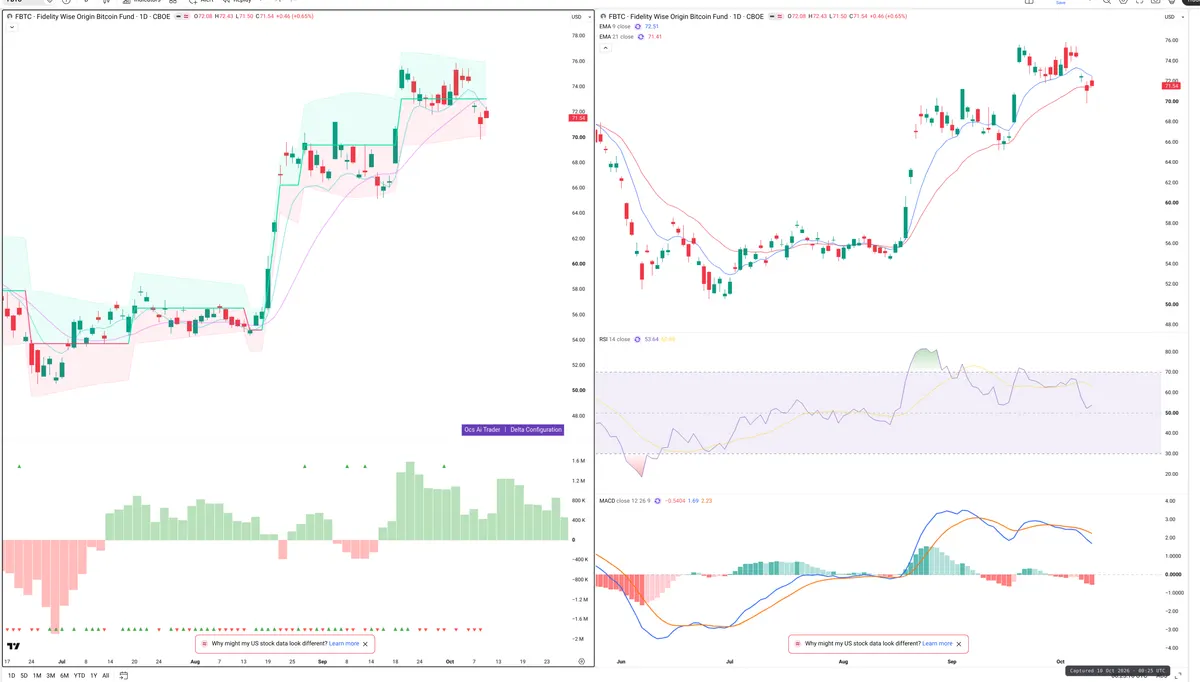Image resolution: width=1200 pixels, height=682 pixels.
Task: Click the 80.00 level on RSI axis
Action: tap(1171, 352)
